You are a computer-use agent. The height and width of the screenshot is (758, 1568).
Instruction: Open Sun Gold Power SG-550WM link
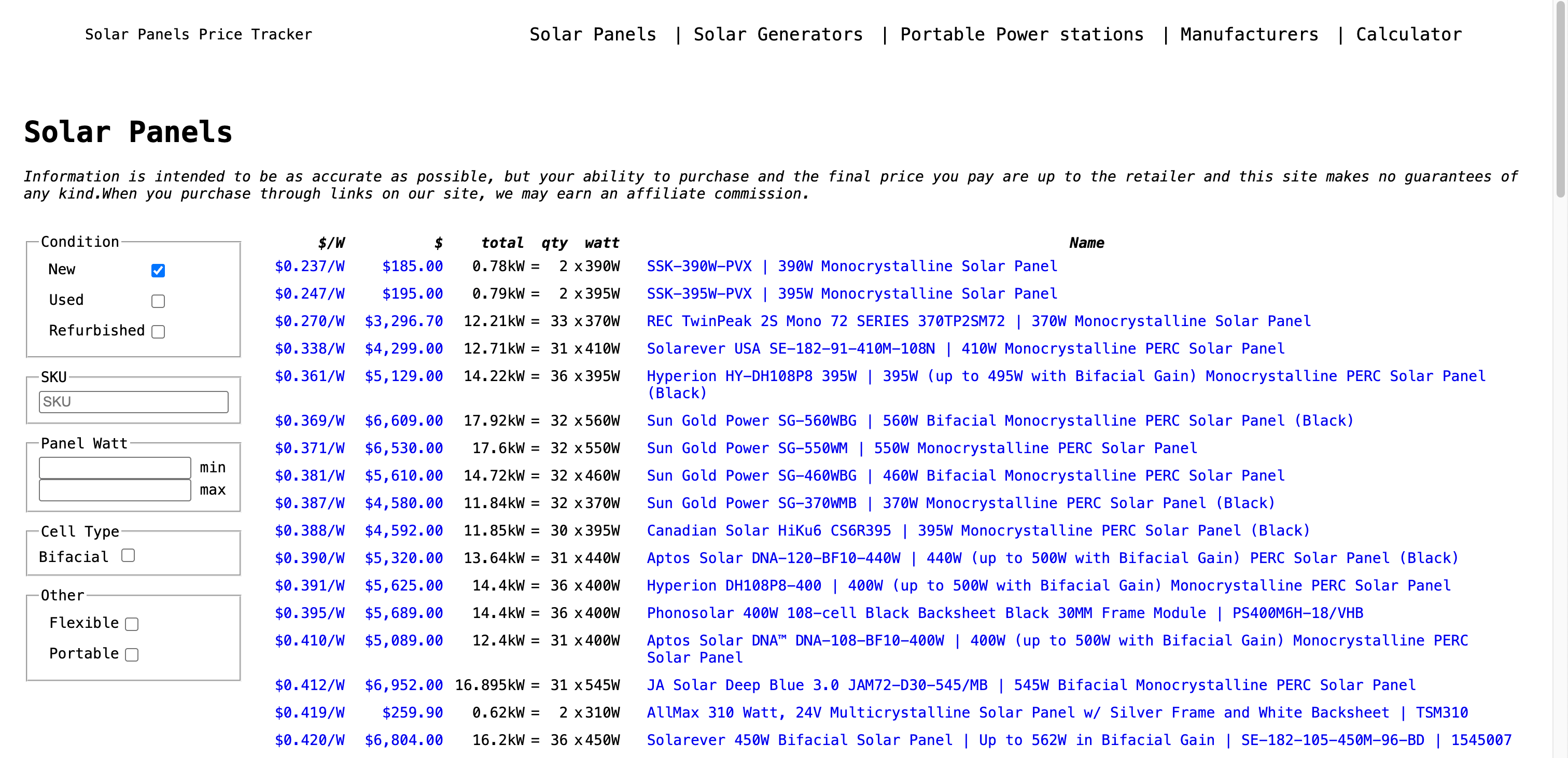(x=921, y=448)
